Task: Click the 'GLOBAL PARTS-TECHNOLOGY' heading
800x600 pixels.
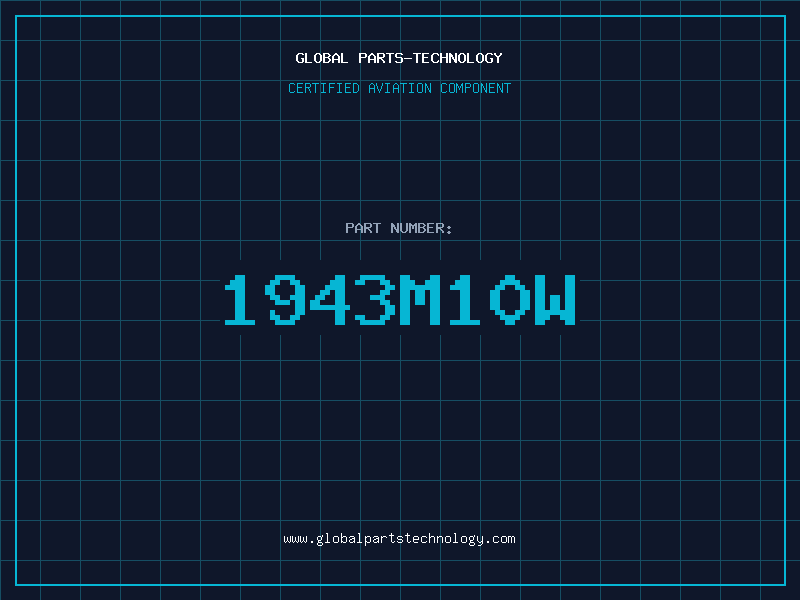Action: (x=399, y=58)
